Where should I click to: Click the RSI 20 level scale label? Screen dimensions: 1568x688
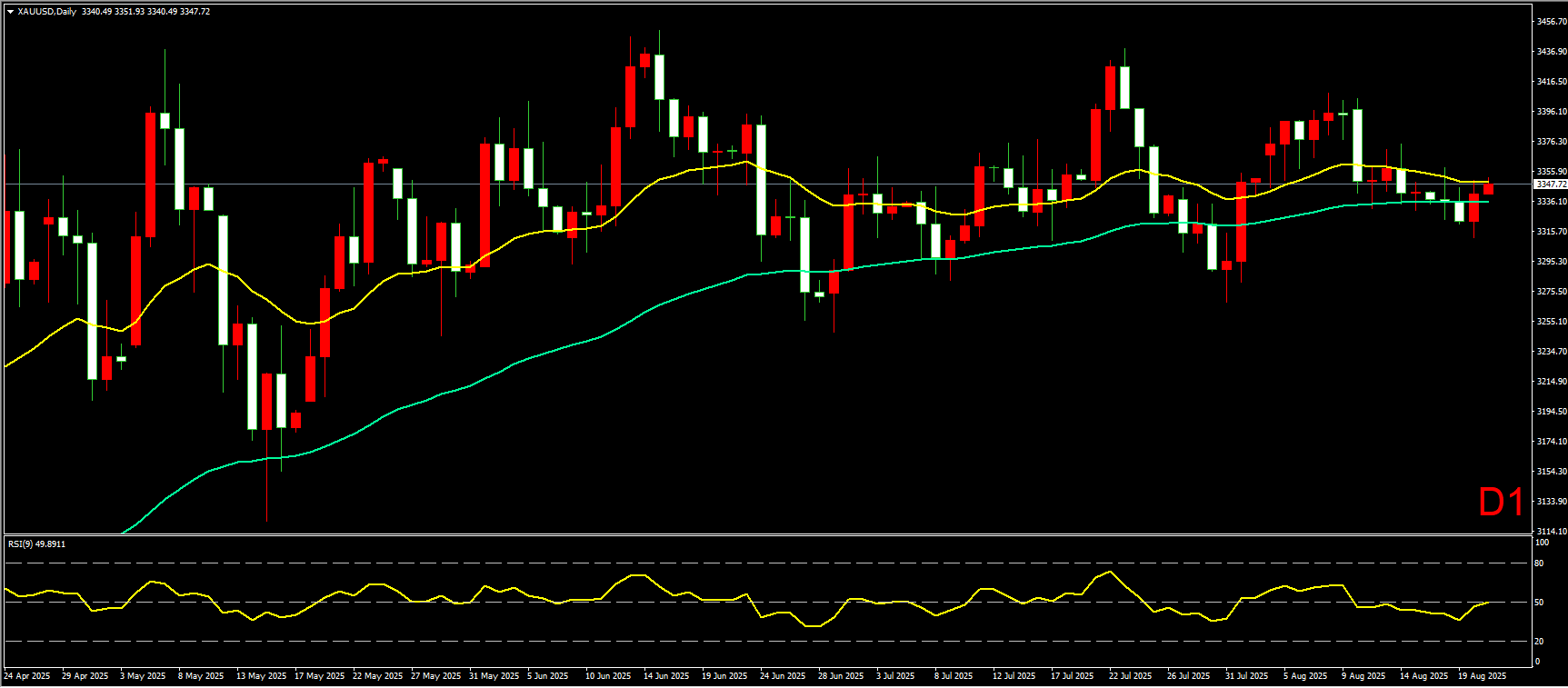point(1539,642)
